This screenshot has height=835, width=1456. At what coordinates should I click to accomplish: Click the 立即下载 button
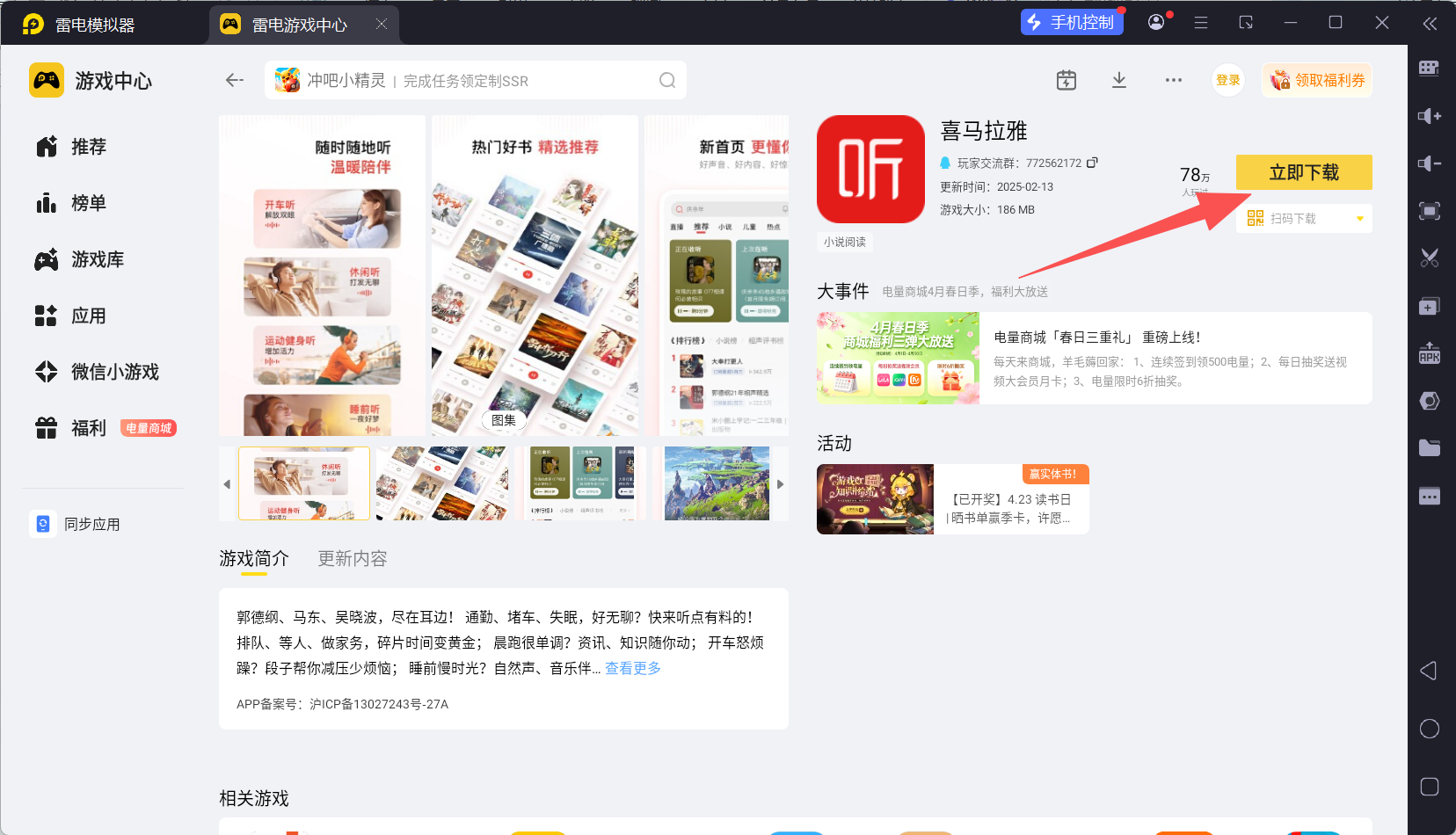click(x=1304, y=172)
